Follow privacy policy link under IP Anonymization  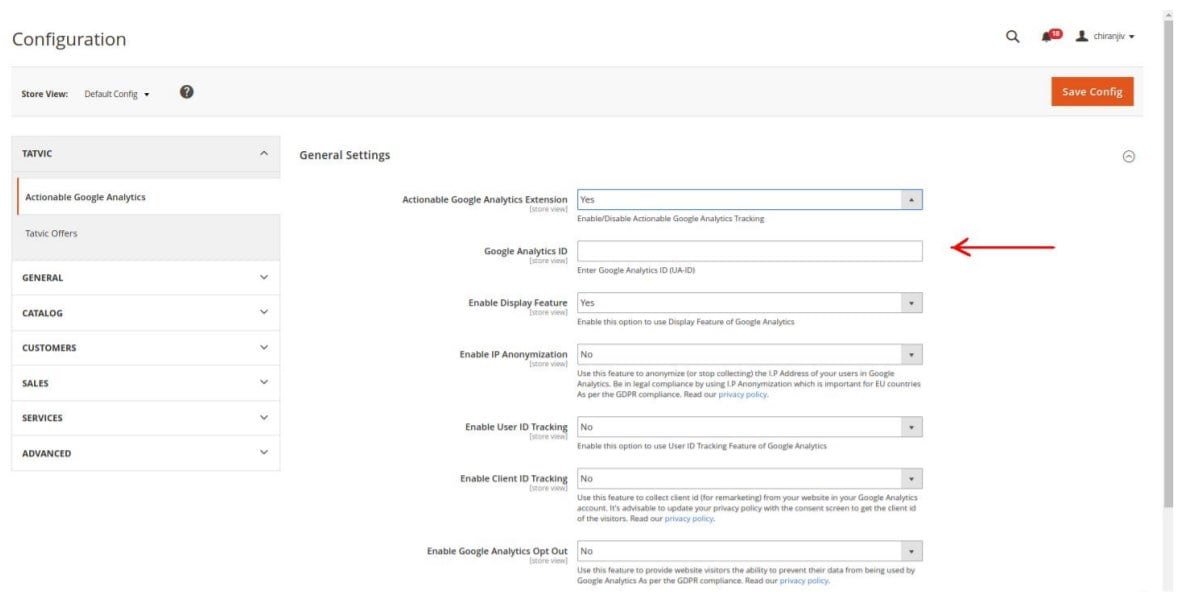point(743,395)
